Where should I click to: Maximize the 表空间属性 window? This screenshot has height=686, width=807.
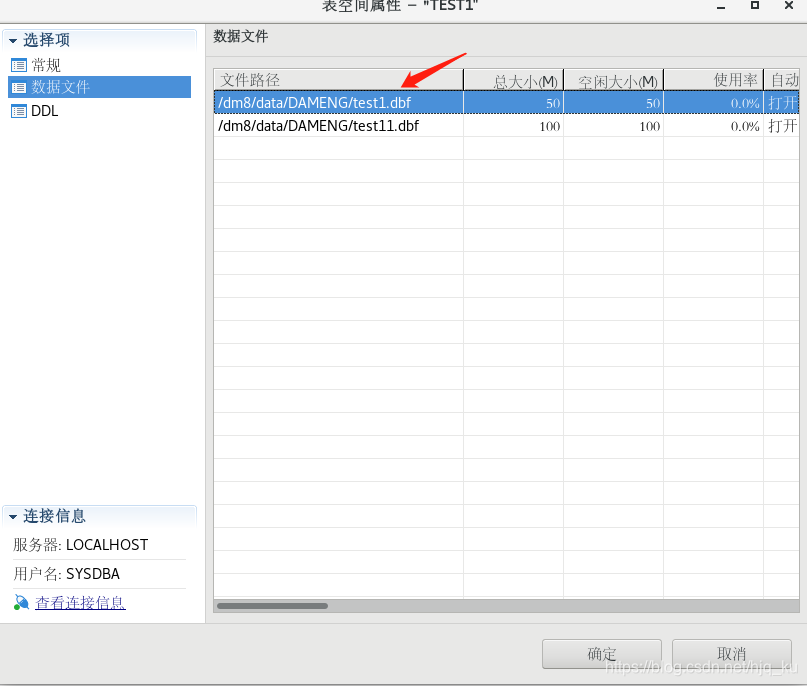pyautogui.click(x=755, y=5)
